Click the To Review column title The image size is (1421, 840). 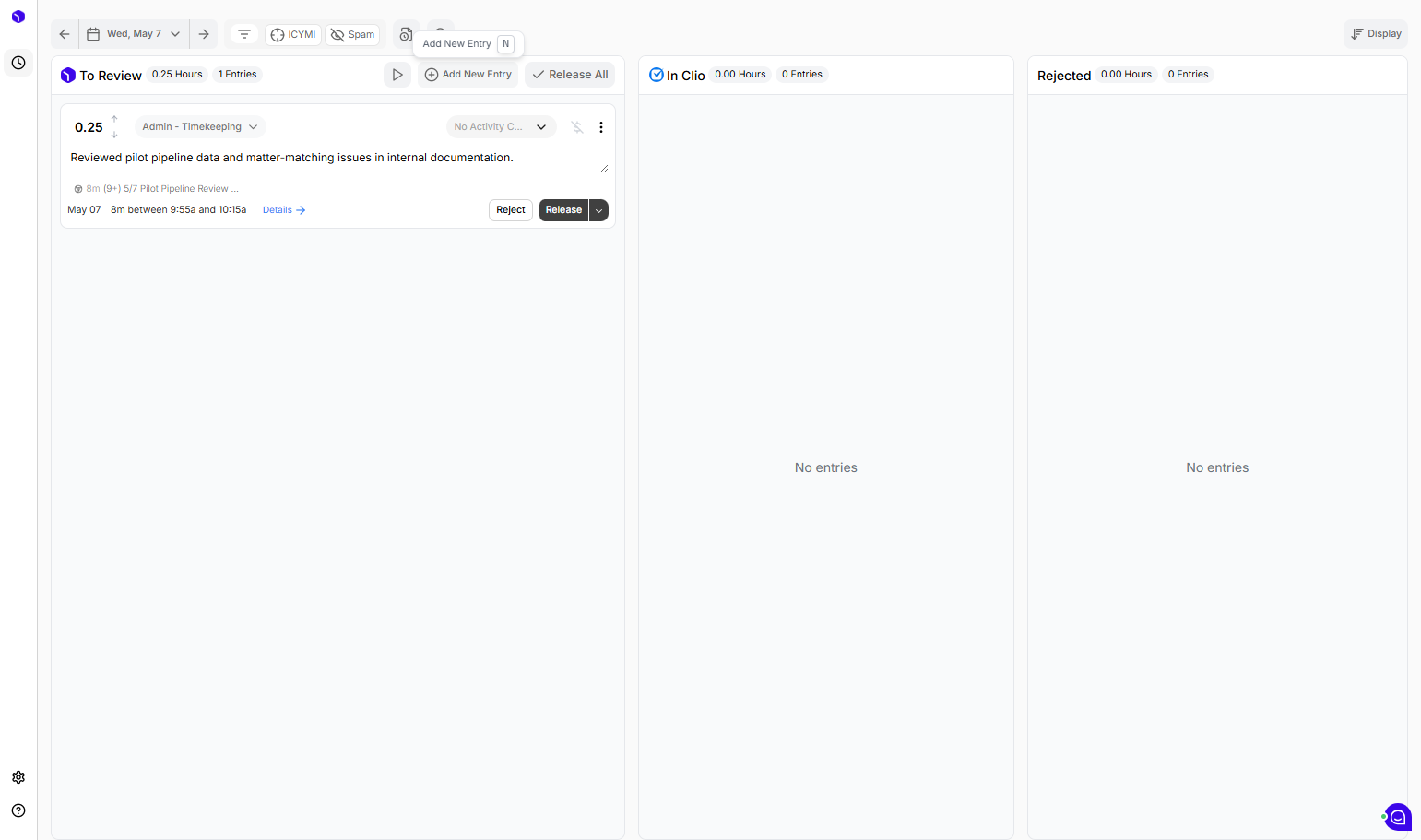click(x=111, y=76)
